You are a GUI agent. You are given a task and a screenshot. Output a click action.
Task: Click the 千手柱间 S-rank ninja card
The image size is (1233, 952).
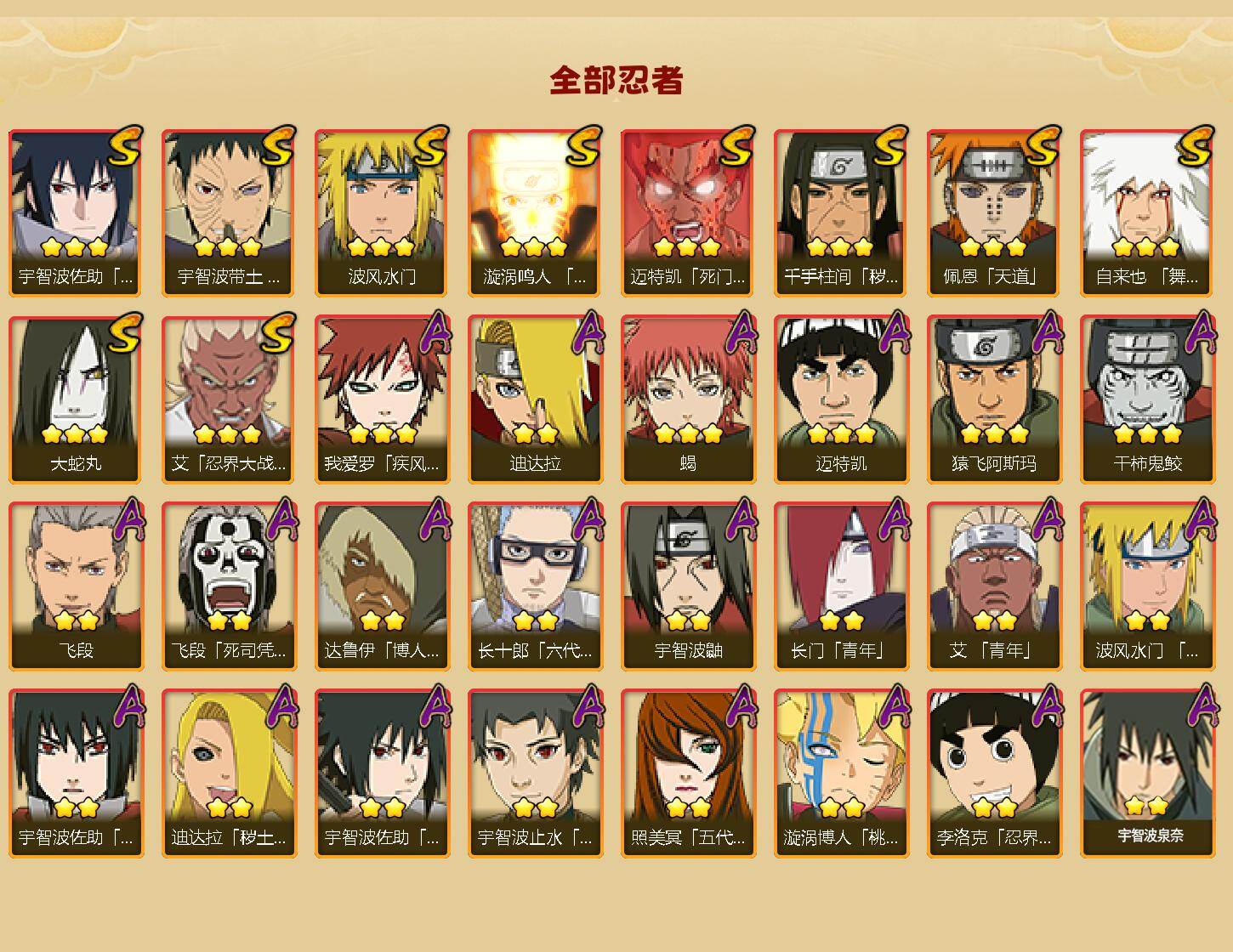841,212
